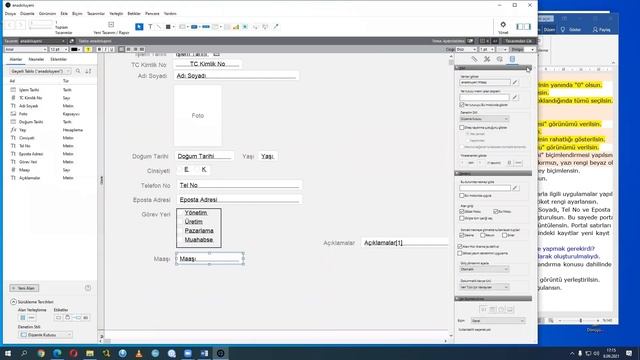This screenshot has height=360, width=640.
Task: Toggle Underline formatting button
Action: click(111, 49)
